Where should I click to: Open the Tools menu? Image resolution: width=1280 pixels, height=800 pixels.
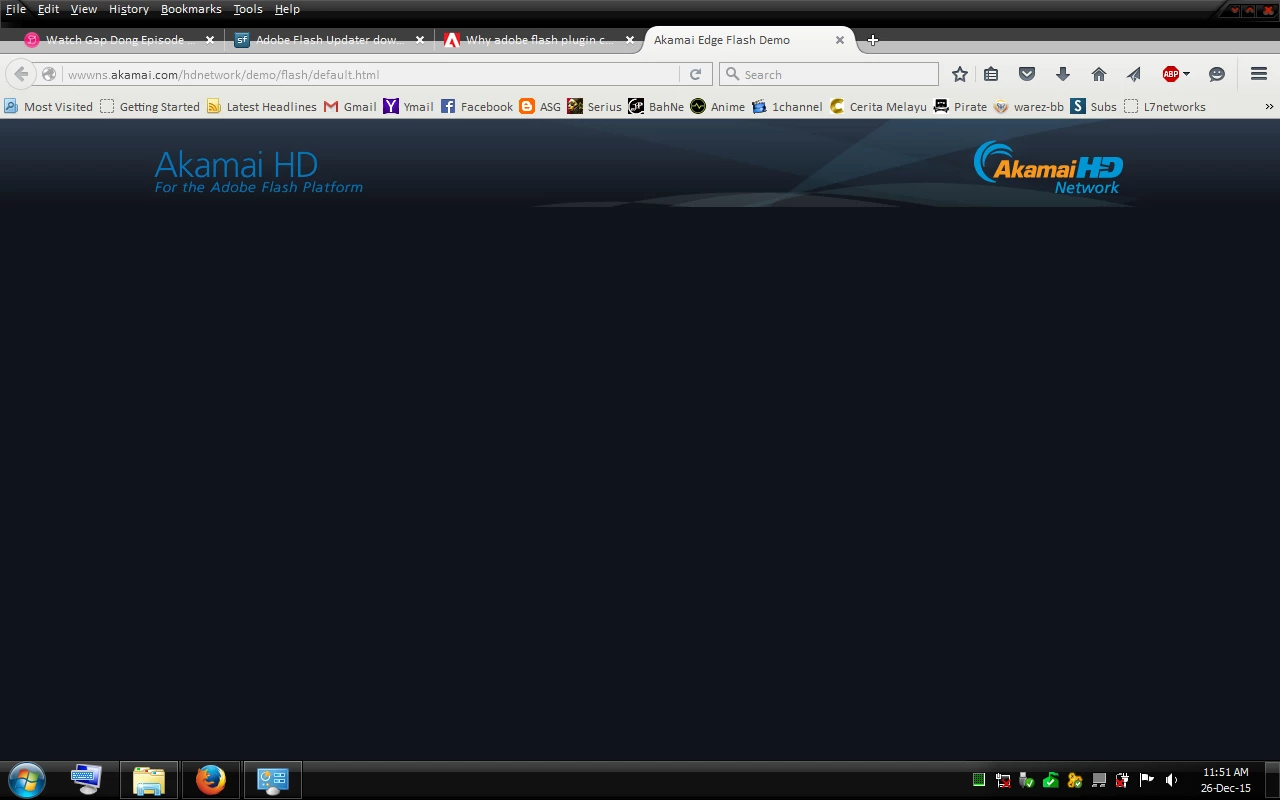(x=248, y=9)
